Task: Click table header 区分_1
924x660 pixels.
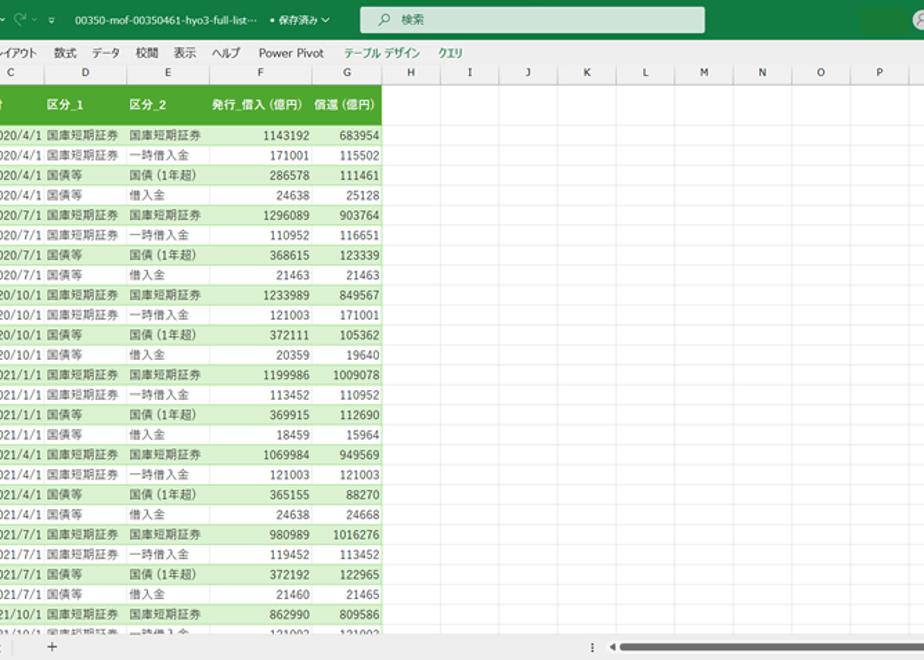Action: pyautogui.click(x=85, y=105)
